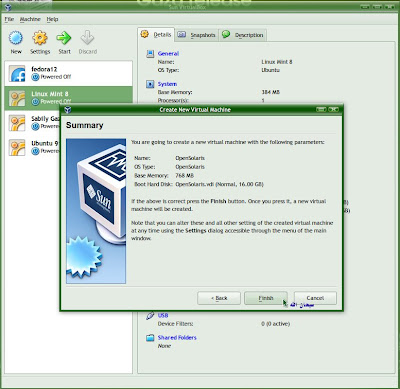Switch to the Description tab

coord(243,35)
